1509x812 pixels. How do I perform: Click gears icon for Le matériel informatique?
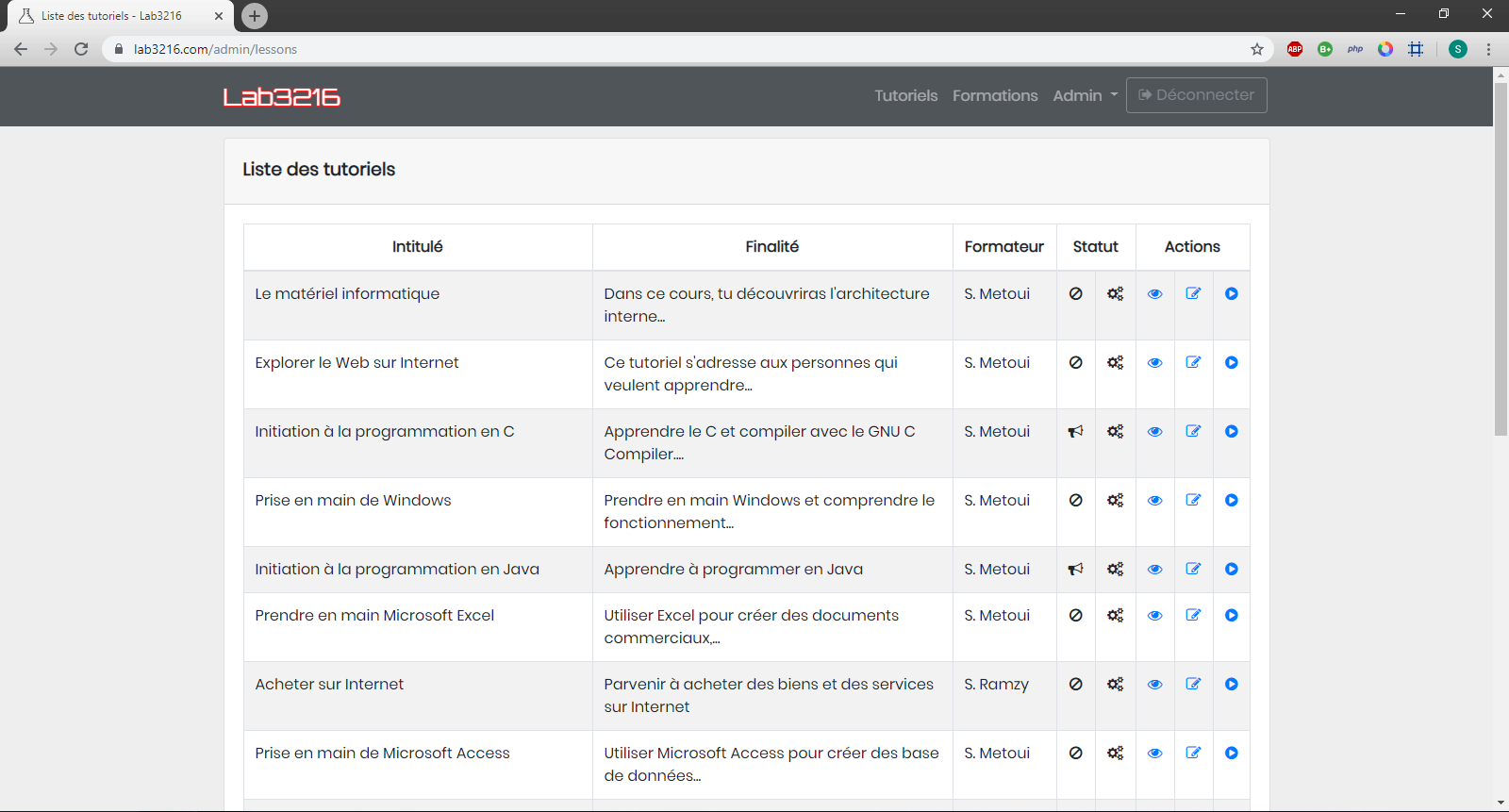[x=1115, y=294]
